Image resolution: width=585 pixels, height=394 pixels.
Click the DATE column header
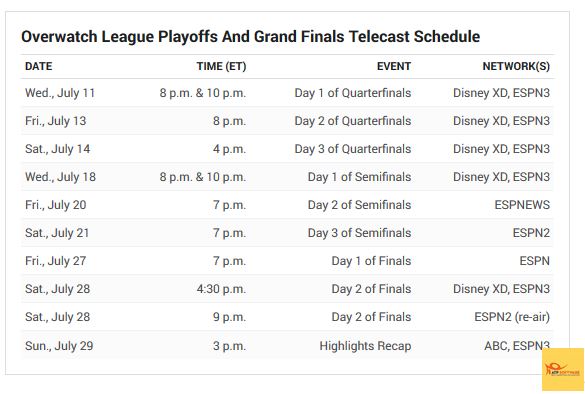pos(38,66)
